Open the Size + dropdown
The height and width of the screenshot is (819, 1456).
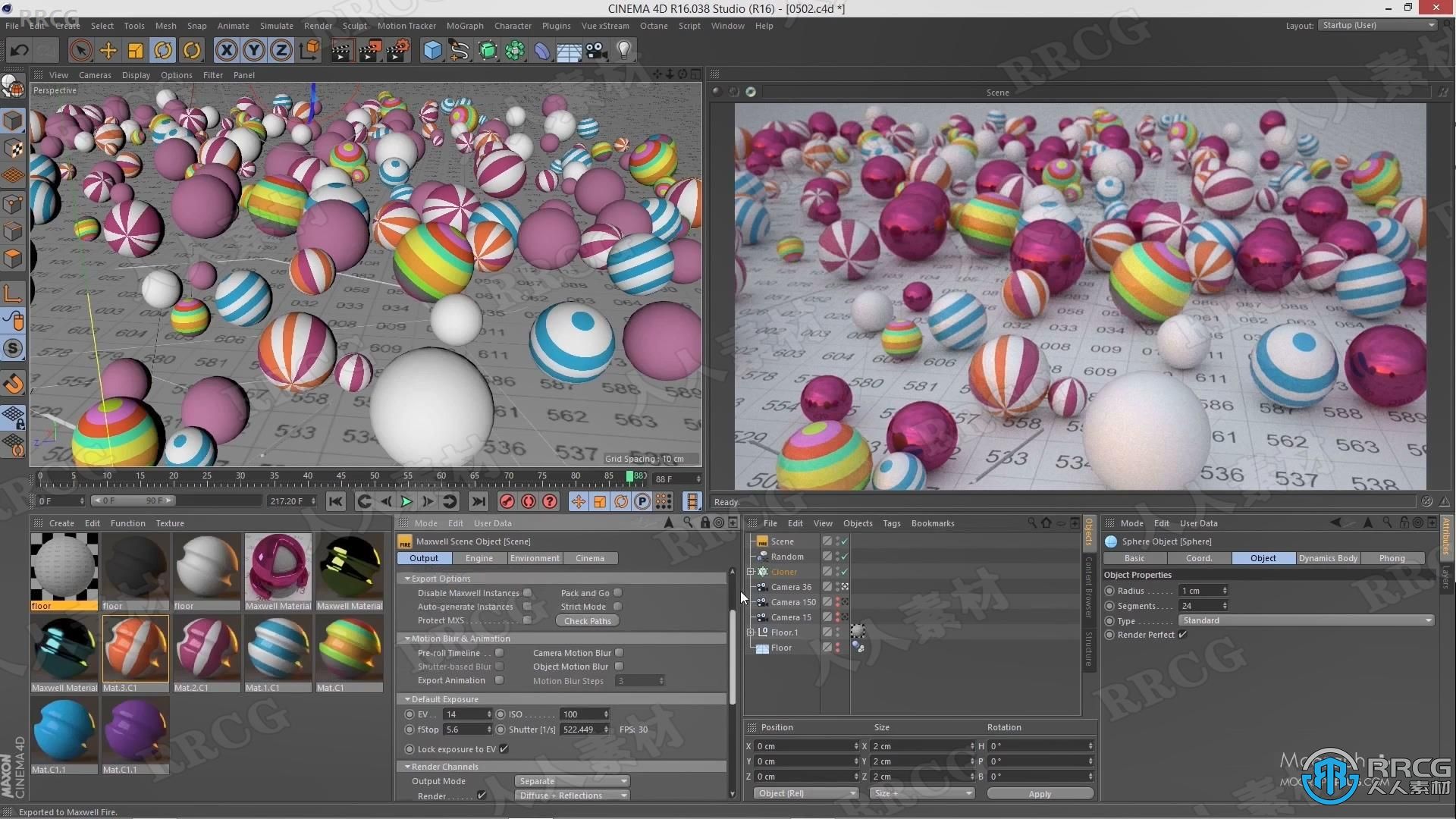click(x=922, y=793)
